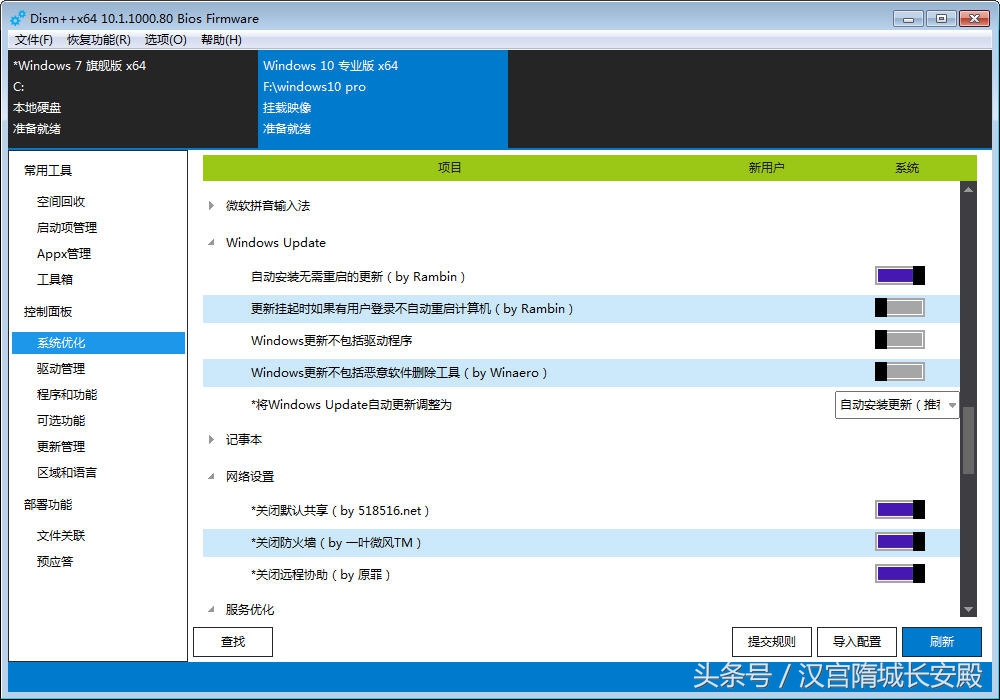Click the 系统 column header
1000x700 pixels.
pos(907,168)
